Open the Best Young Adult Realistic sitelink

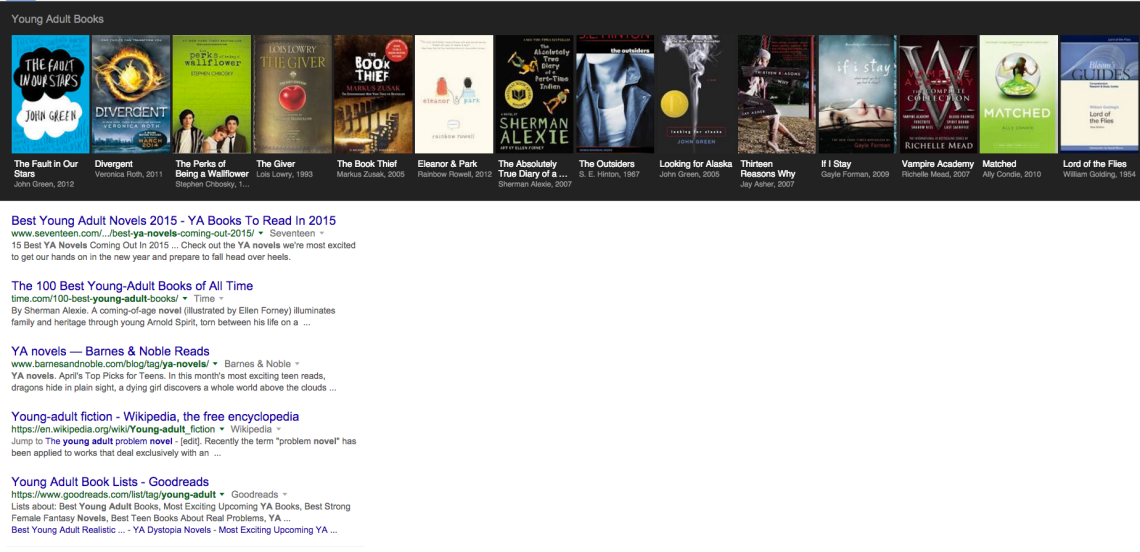pyautogui.click(x=68, y=530)
